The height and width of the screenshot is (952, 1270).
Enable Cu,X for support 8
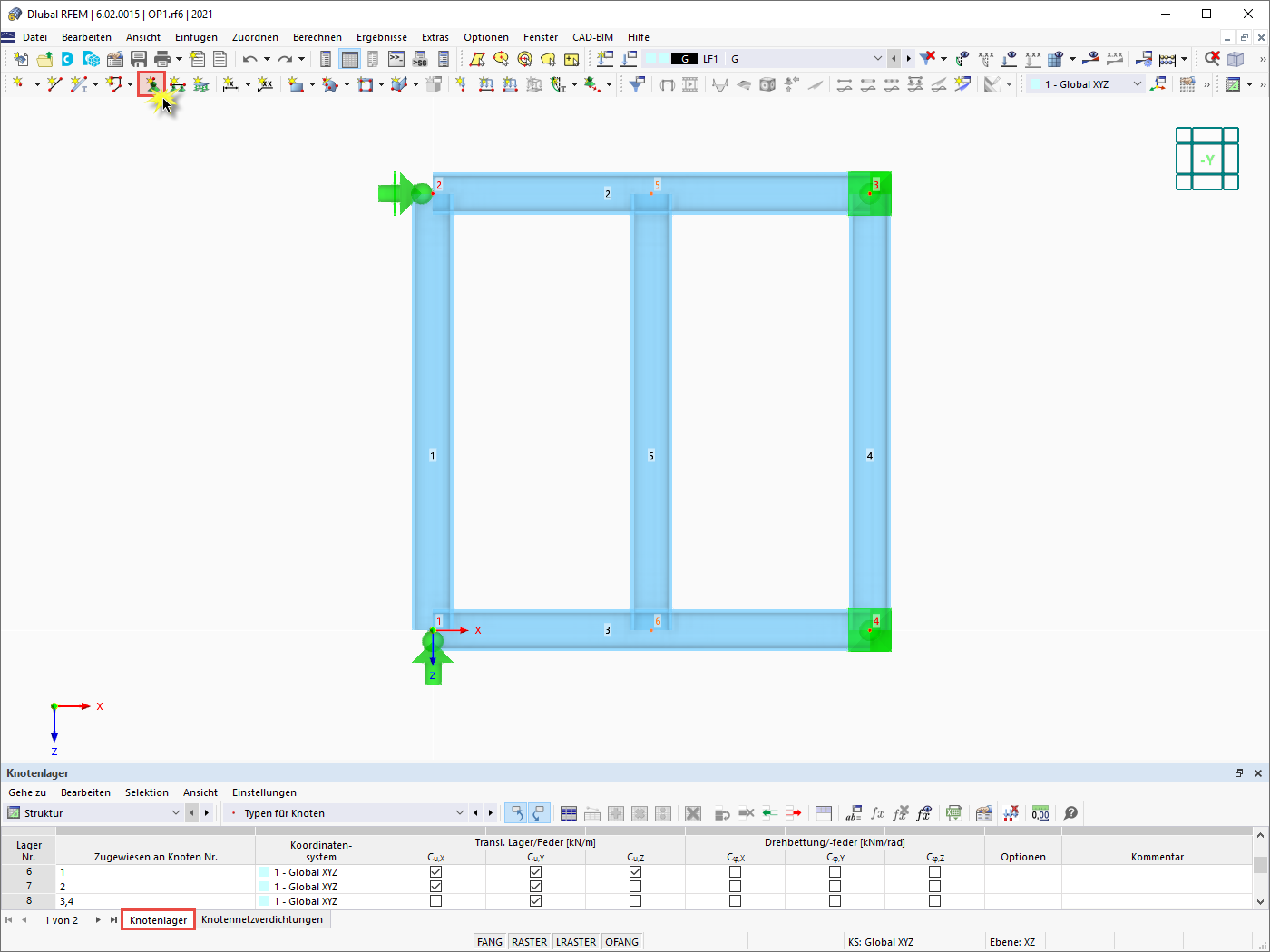(435, 901)
